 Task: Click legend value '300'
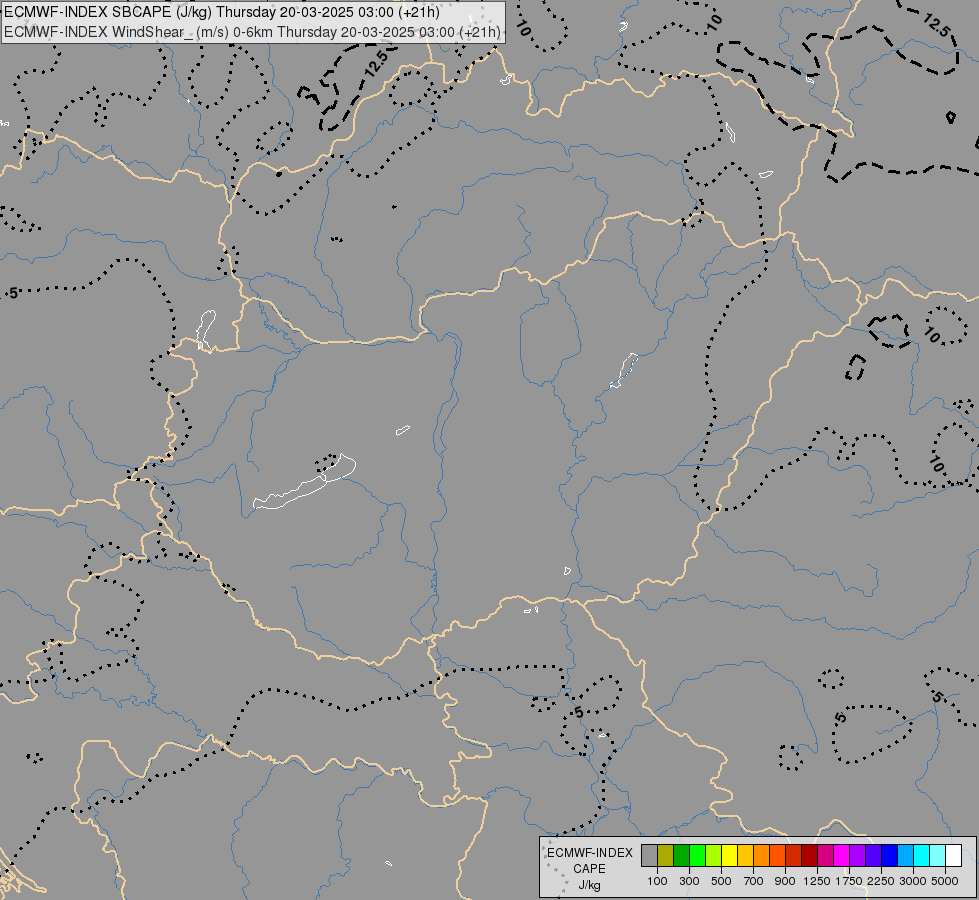[x=689, y=881]
